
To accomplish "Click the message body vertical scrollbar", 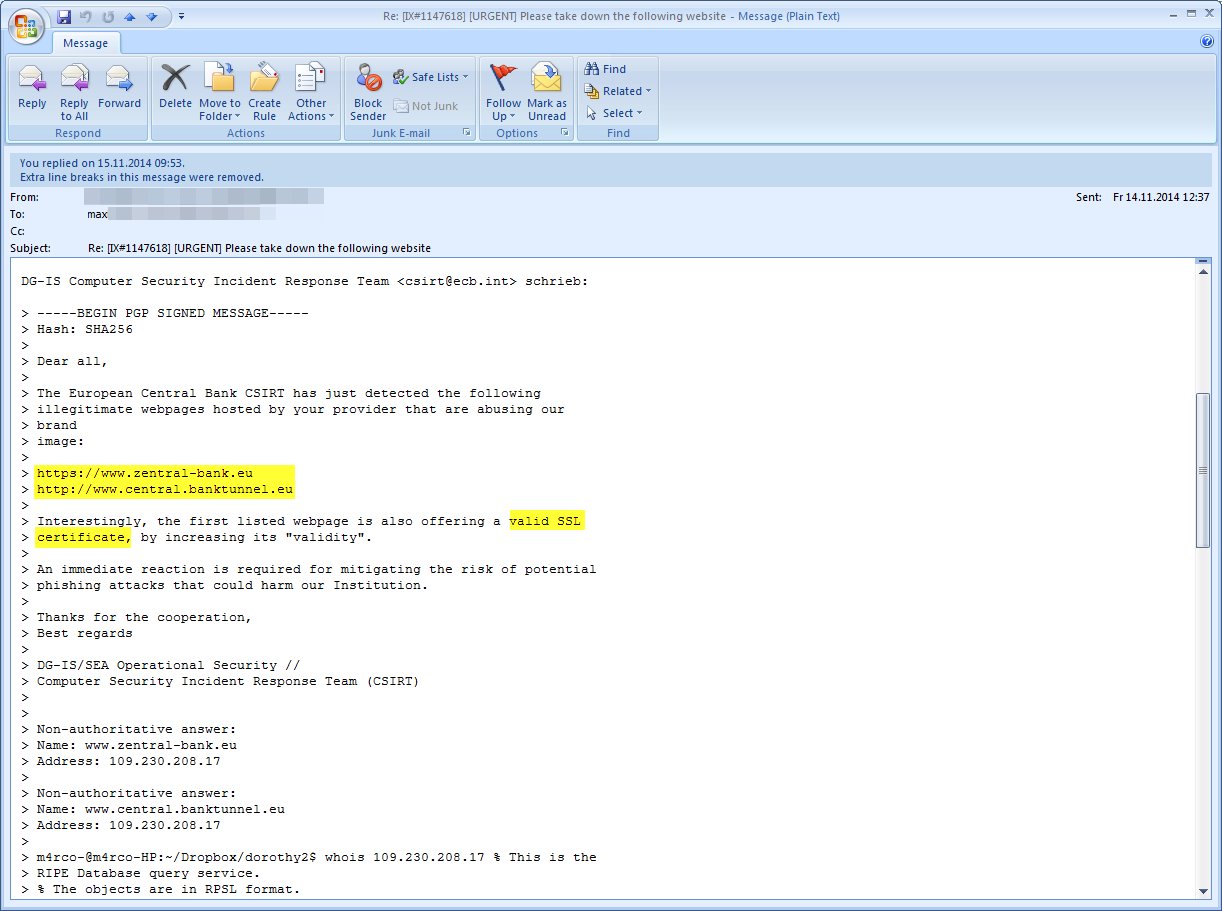I will pyautogui.click(x=1202, y=470).
